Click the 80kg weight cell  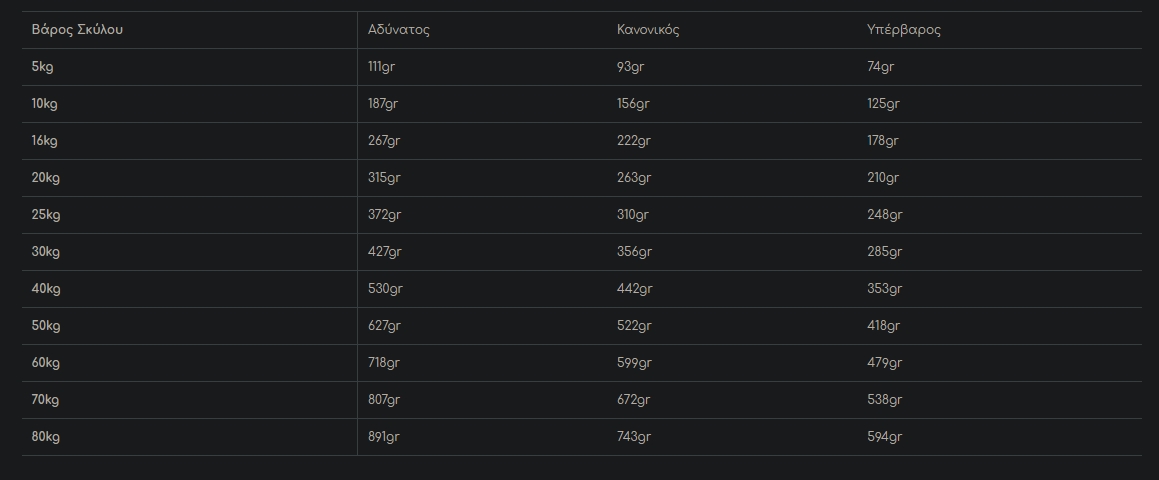tap(46, 437)
